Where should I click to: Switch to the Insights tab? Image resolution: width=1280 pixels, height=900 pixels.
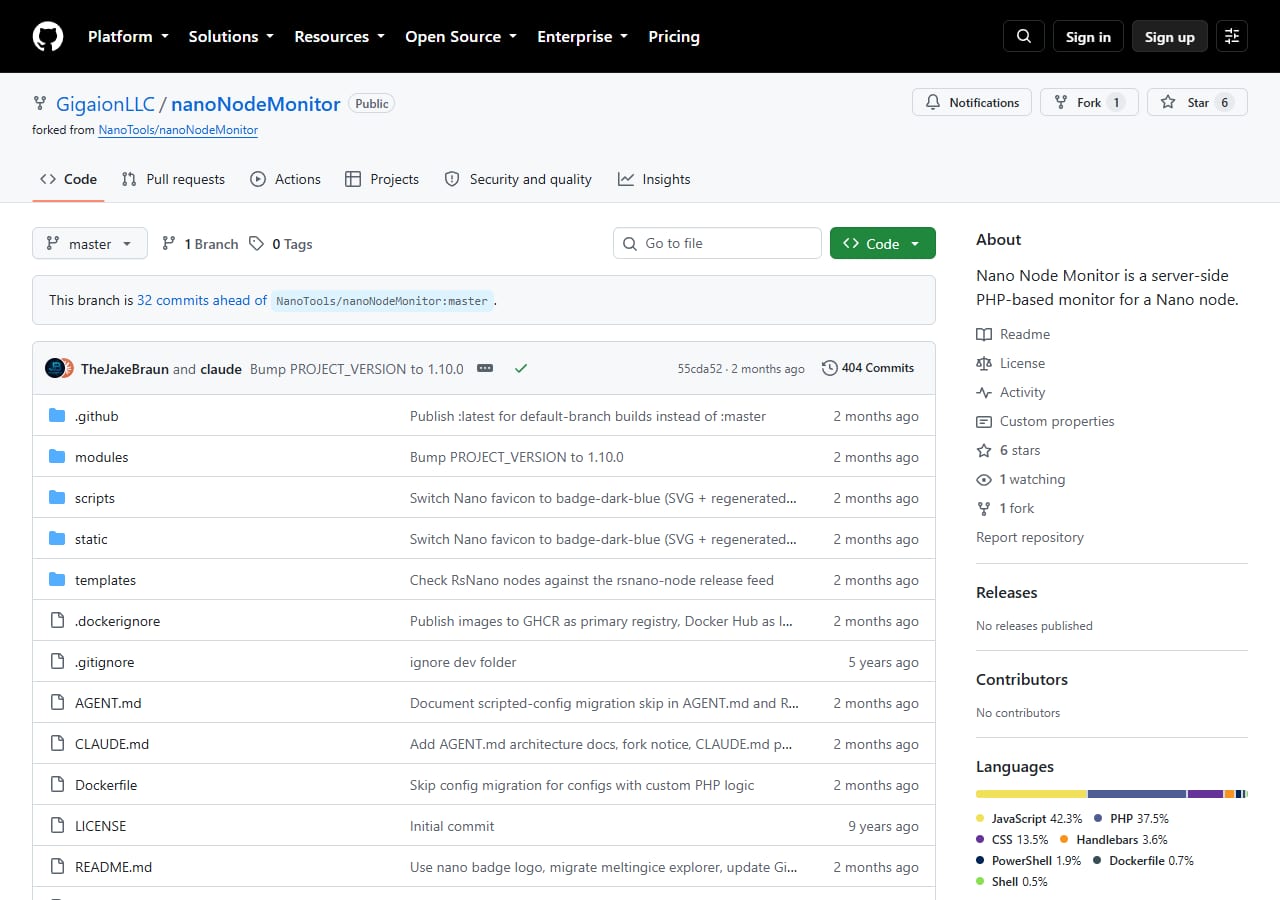point(654,179)
